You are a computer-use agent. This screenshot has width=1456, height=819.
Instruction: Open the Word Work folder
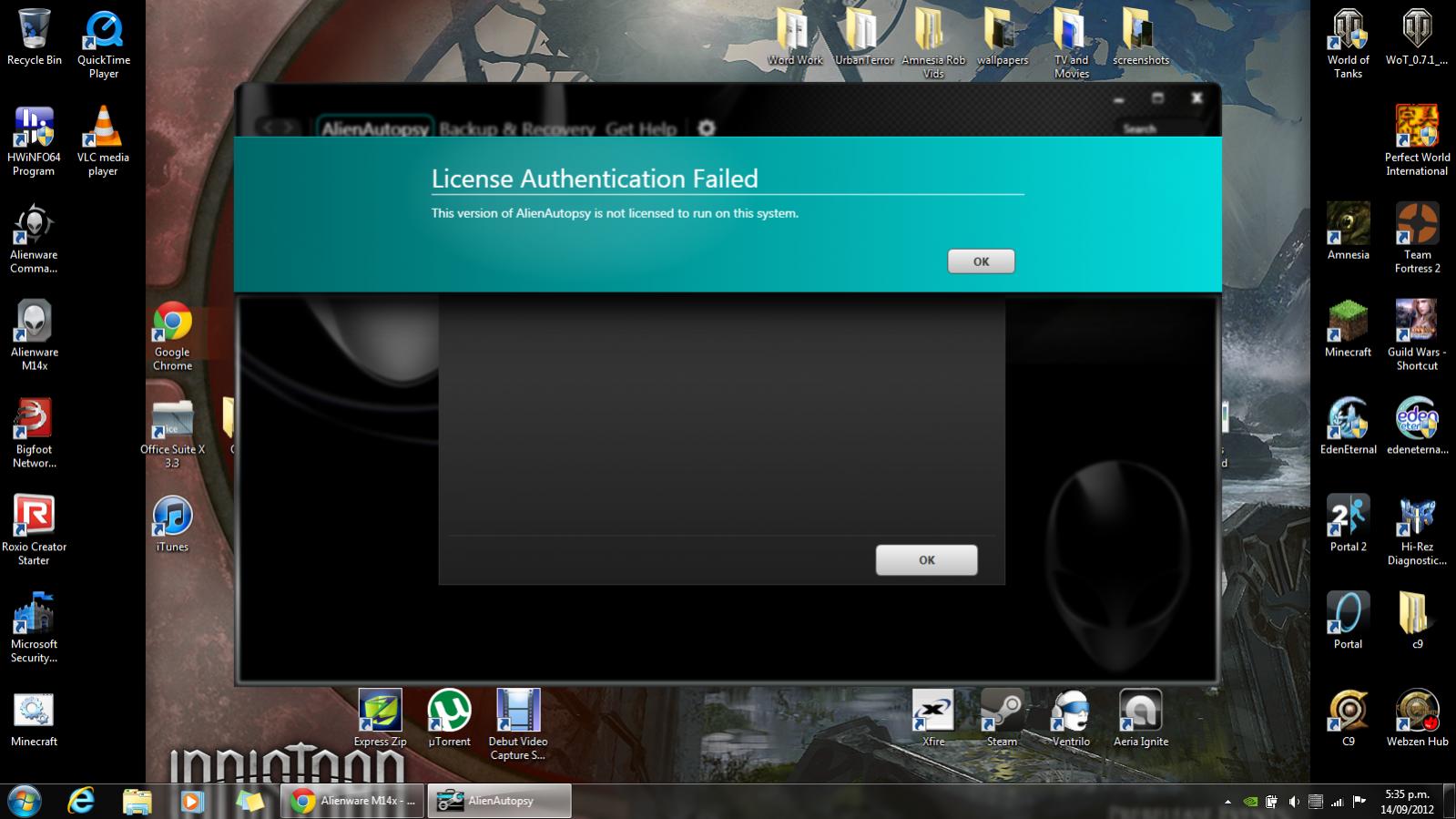[x=794, y=37]
